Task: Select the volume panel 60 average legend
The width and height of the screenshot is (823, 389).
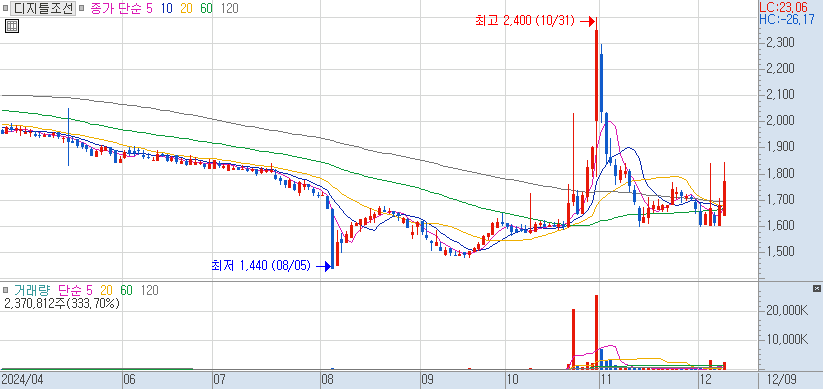Action: pos(126,290)
